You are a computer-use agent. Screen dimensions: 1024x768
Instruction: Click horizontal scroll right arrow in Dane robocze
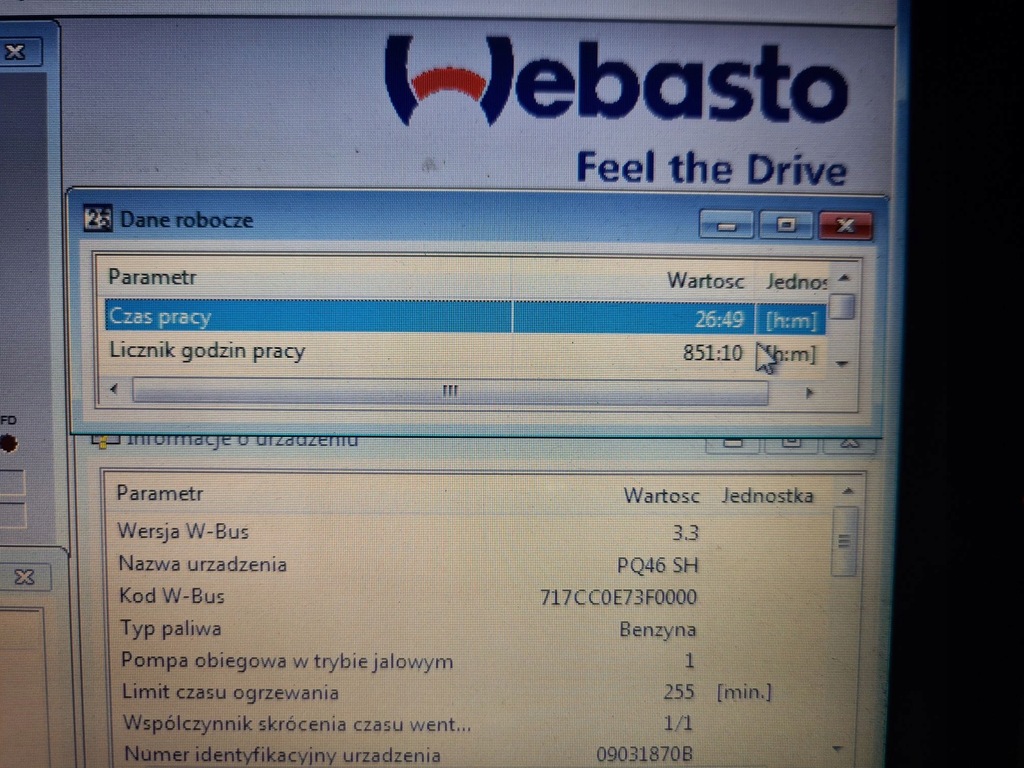810,392
